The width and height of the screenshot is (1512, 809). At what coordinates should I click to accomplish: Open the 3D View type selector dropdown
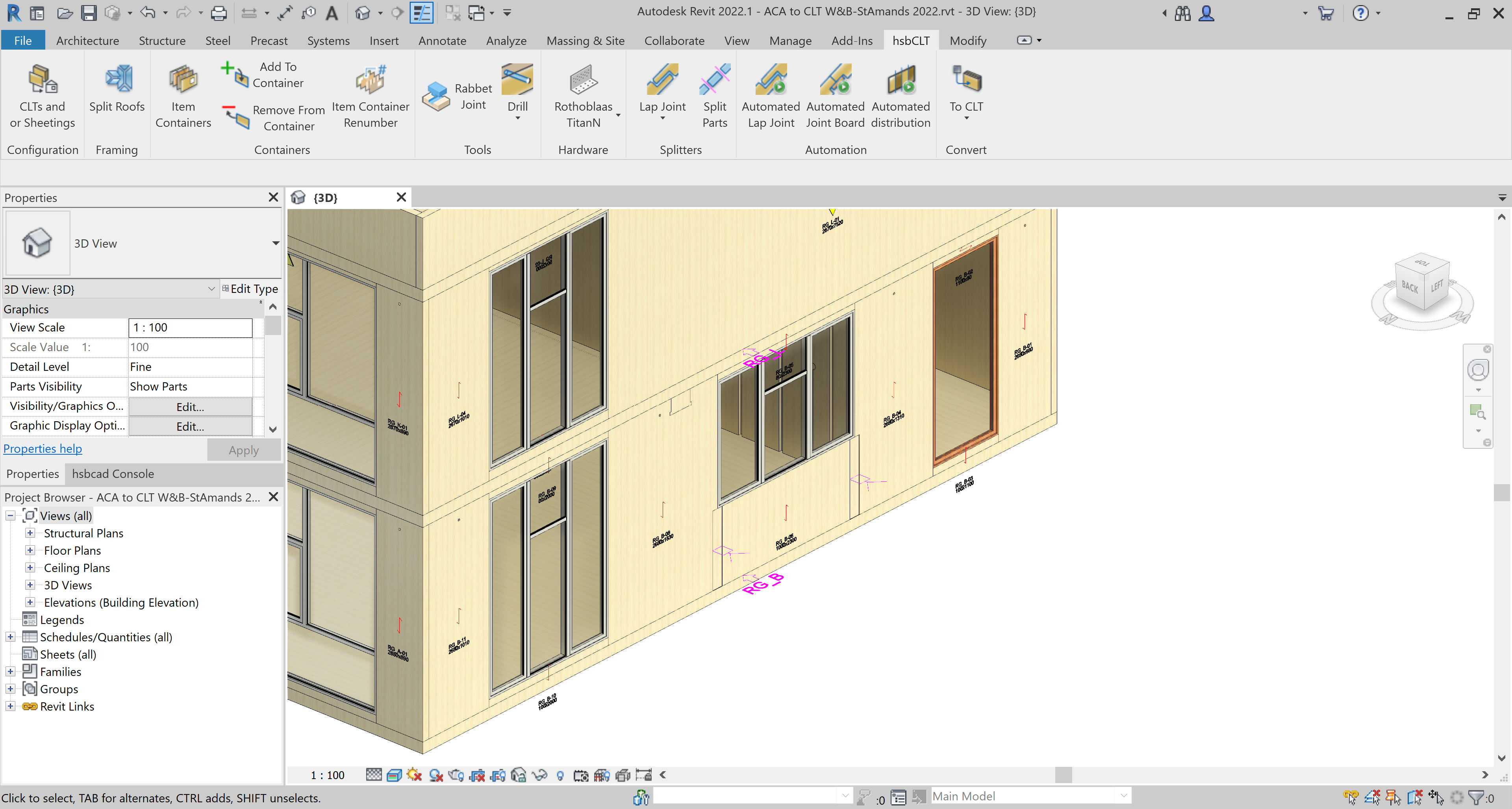[x=275, y=243]
